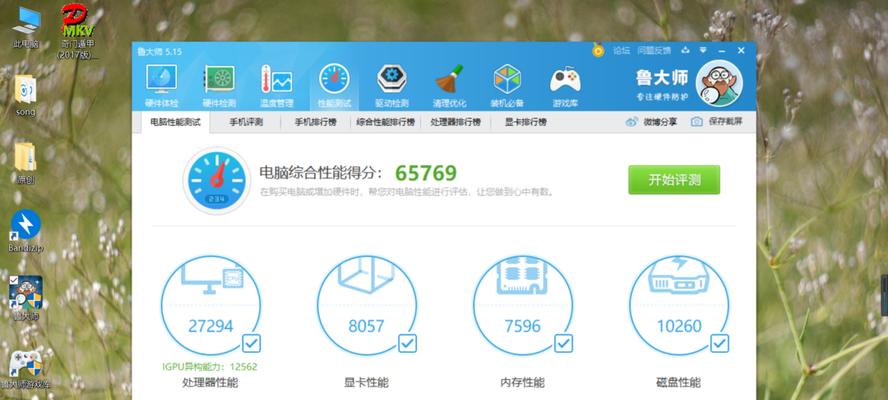
Task: Switch to the 手机排行榜 tab
Action: [x=315, y=122]
